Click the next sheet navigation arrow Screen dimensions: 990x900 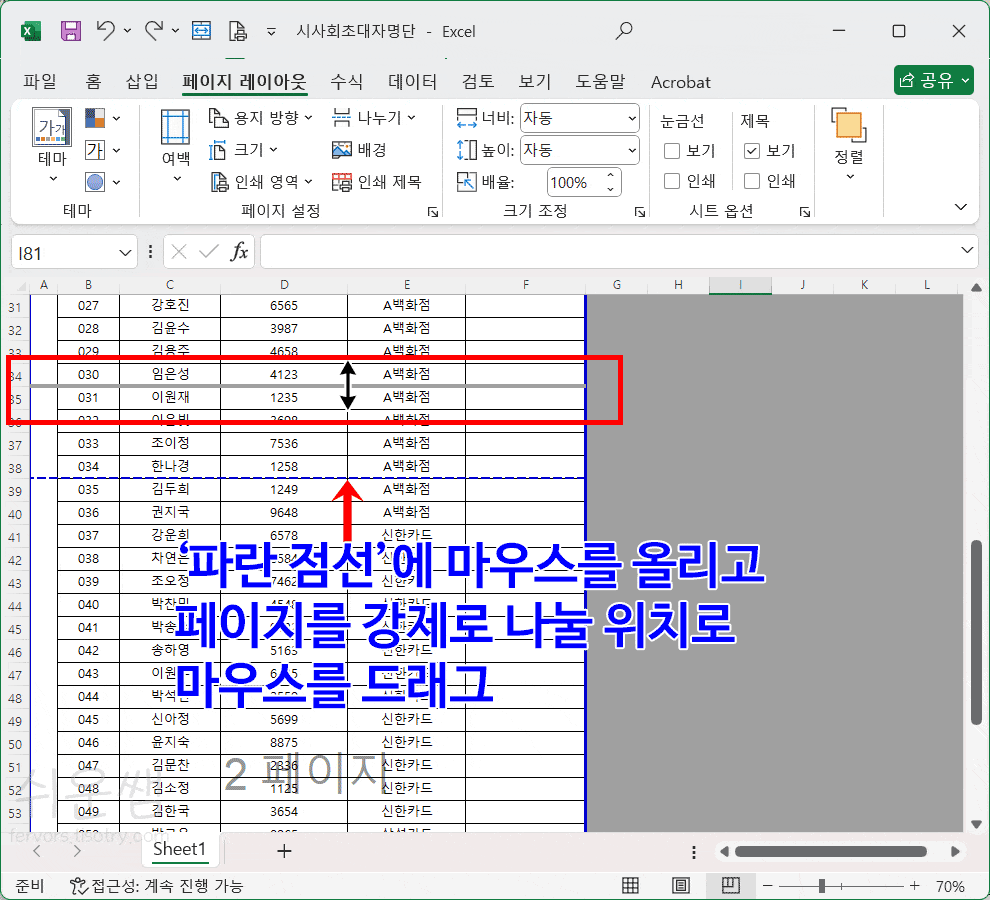(77, 851)
